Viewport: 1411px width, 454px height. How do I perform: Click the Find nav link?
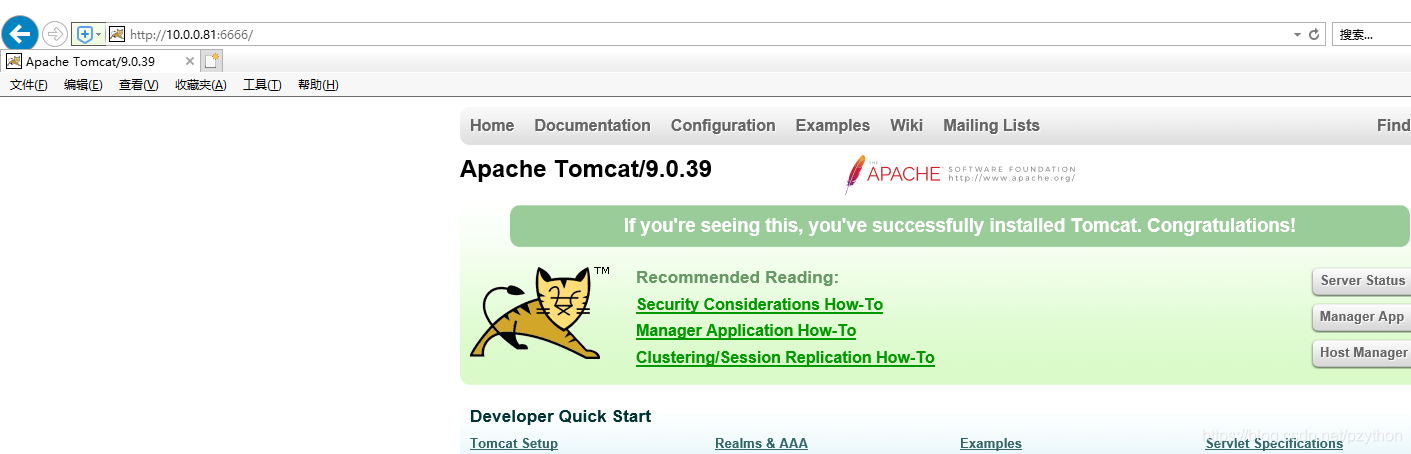tap(1393, 125)
